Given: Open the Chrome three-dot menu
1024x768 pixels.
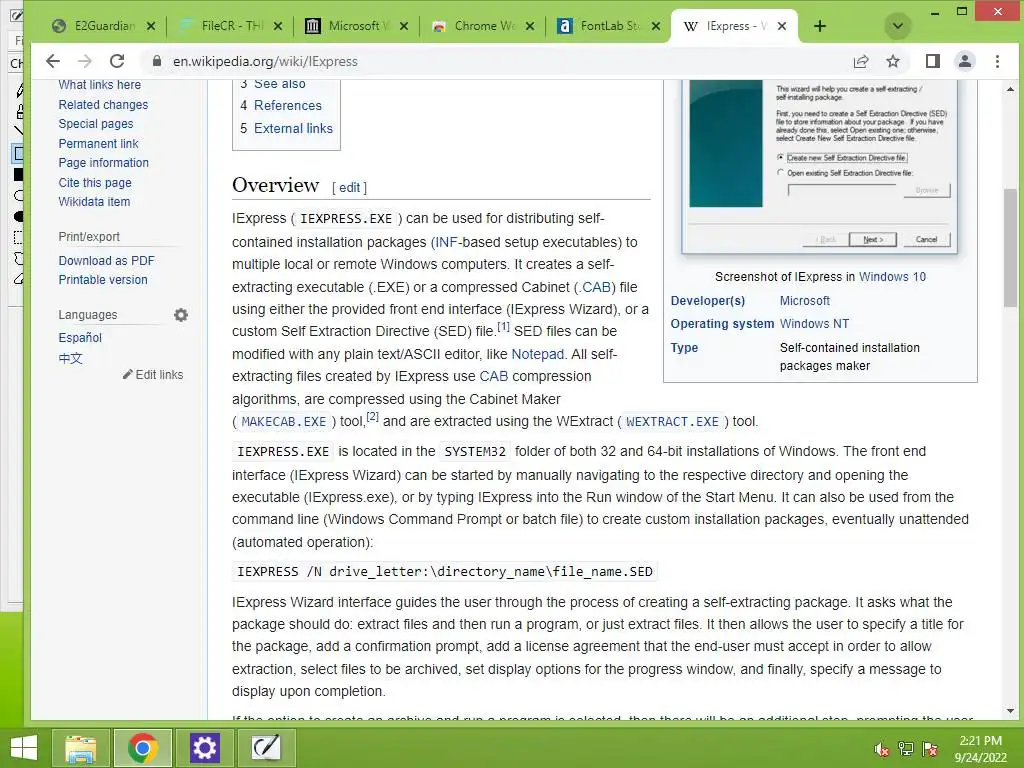Looking at the screenshot, I should [x=997, y=61].
